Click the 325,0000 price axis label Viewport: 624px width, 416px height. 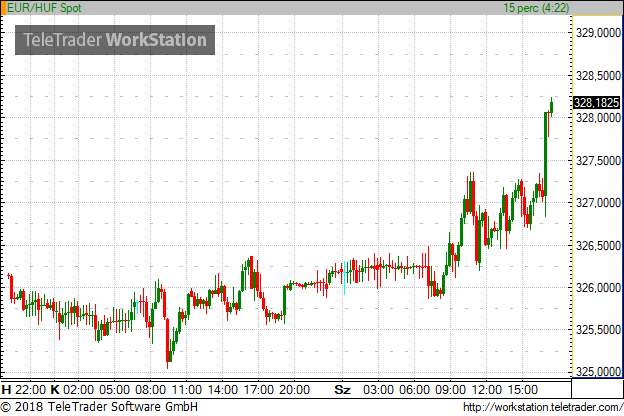click(x=598, y=372)
